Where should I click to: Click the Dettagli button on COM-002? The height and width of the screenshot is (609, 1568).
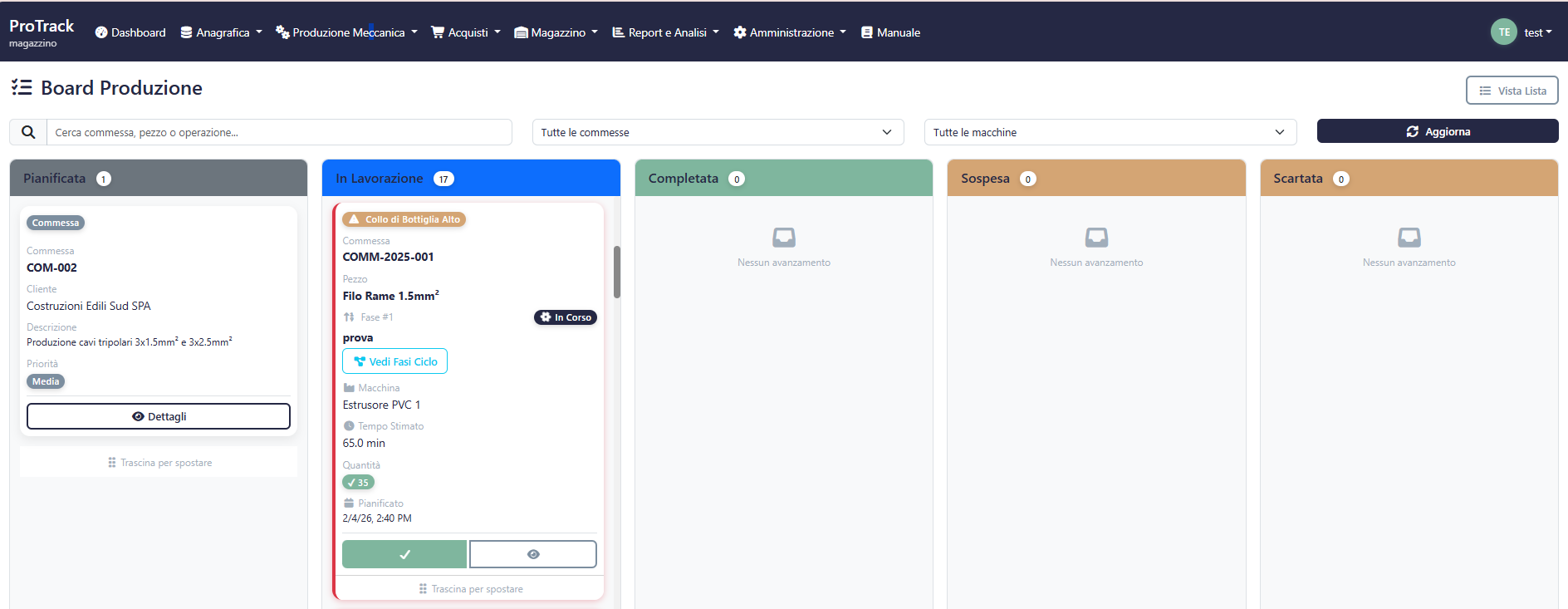[159, 416]
